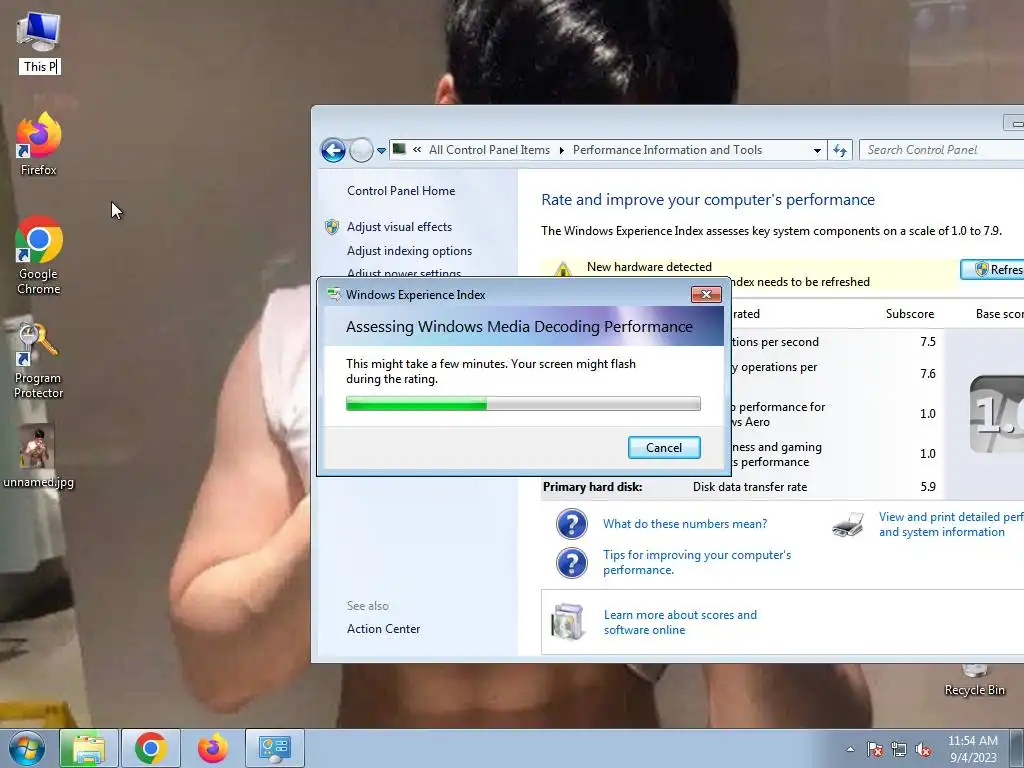Click the yellow warning icon in notice

coord(562,268)
